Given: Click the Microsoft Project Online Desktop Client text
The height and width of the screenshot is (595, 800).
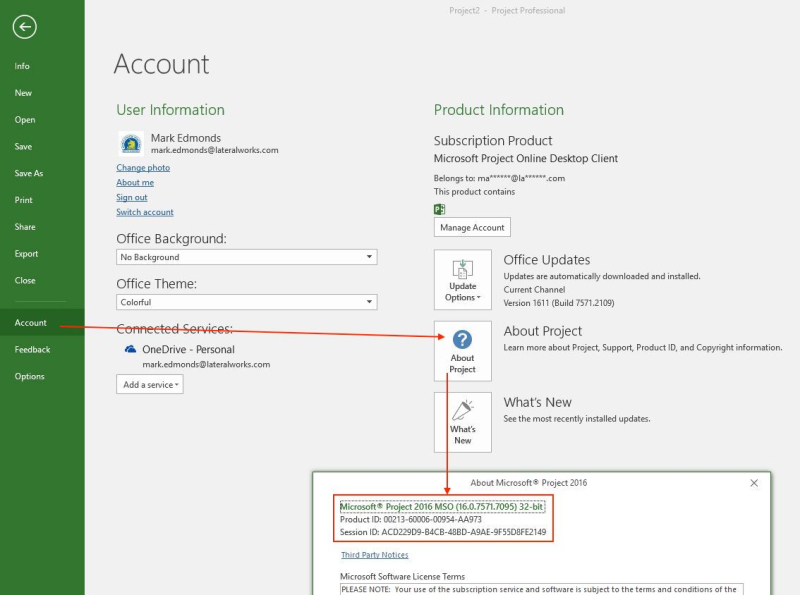Looking at the screenshot, I should [x=526, y=158].
